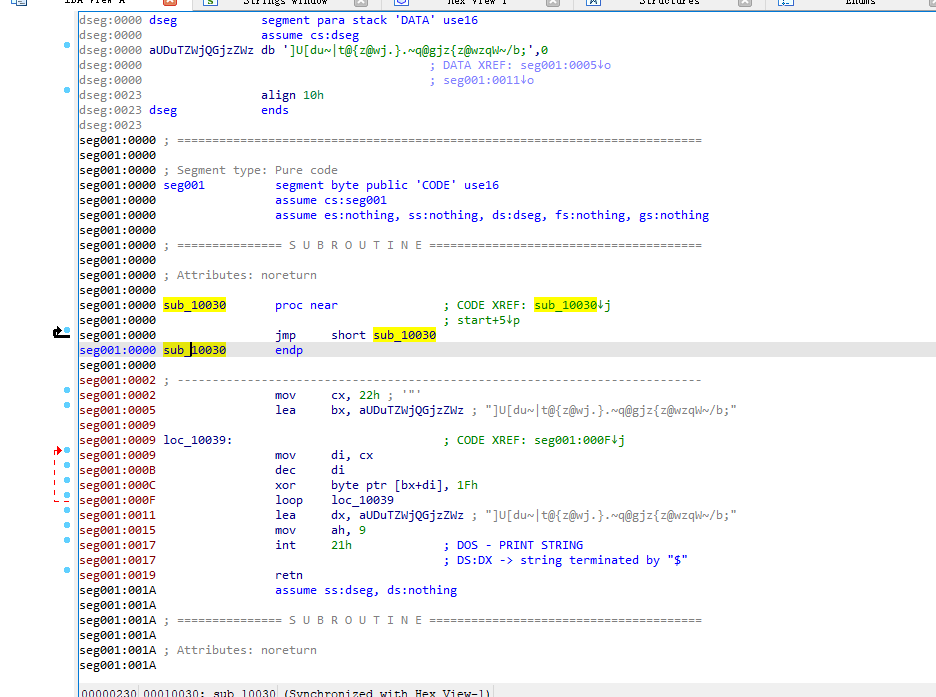Image resolution: width=936 pixels, height=697 pixels.
Task: Select loc_10039 operand in the loop instruction
Action: (362, 500)
